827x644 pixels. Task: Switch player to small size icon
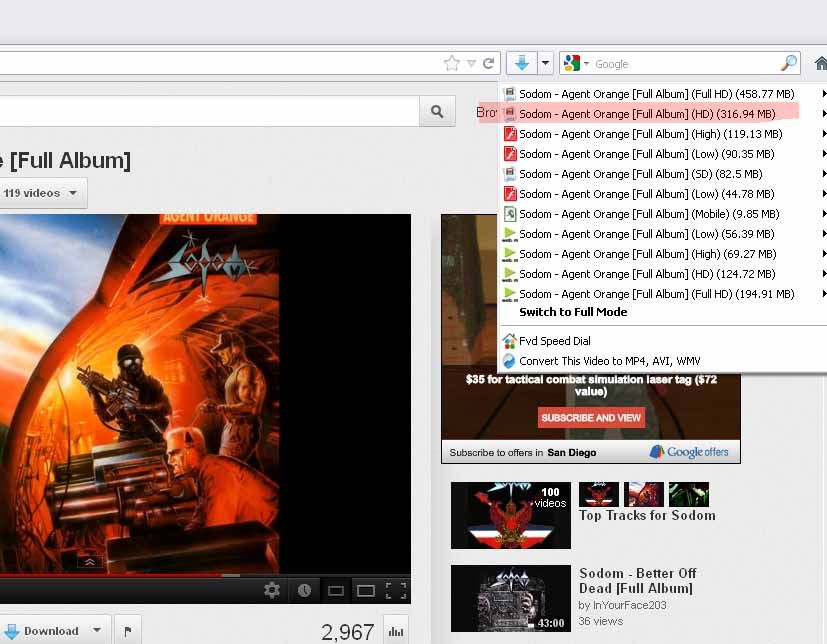pyautogui.click(x=335, y=591)
